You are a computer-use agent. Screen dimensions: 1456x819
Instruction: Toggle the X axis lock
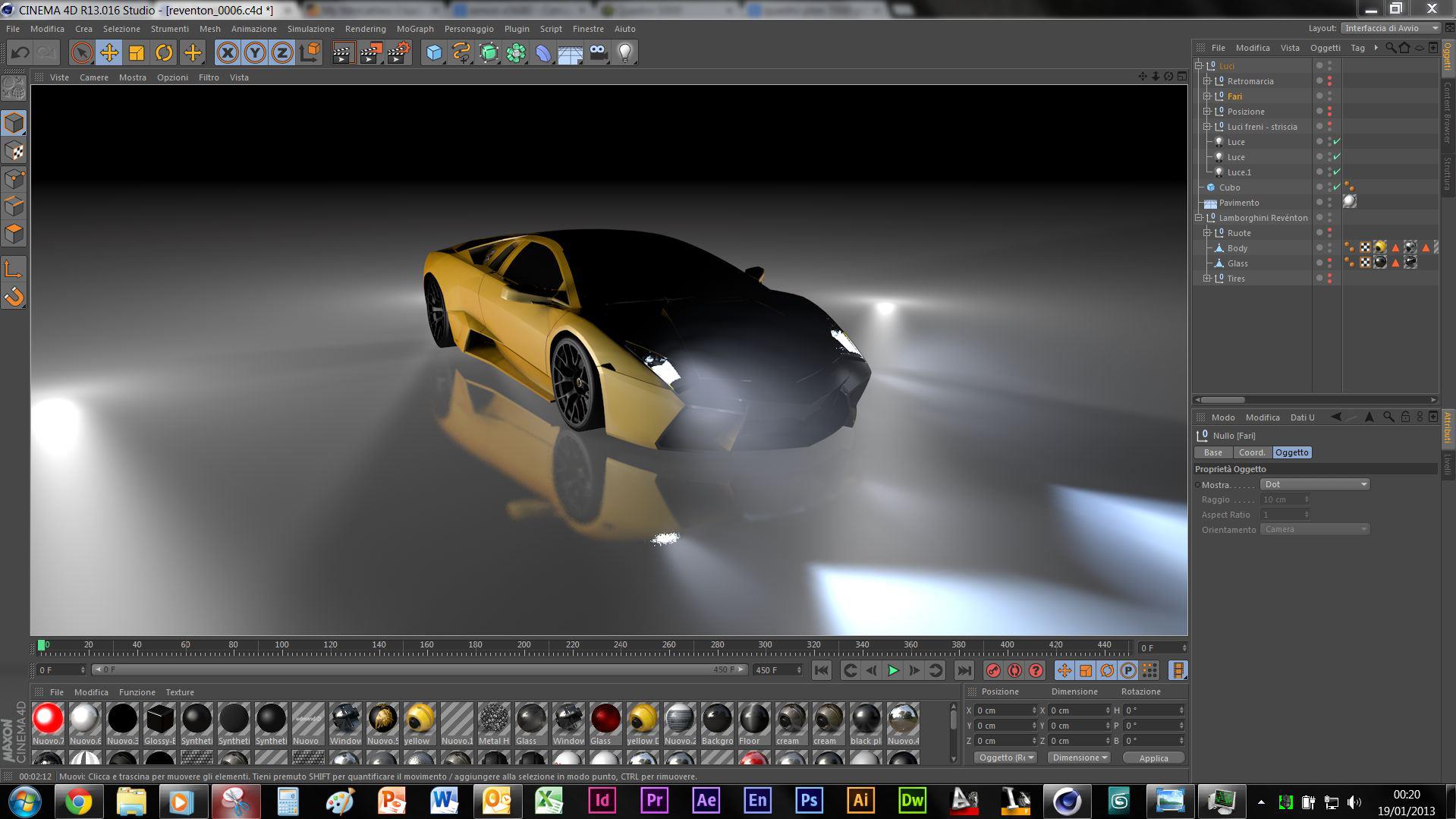click(227, 52)
